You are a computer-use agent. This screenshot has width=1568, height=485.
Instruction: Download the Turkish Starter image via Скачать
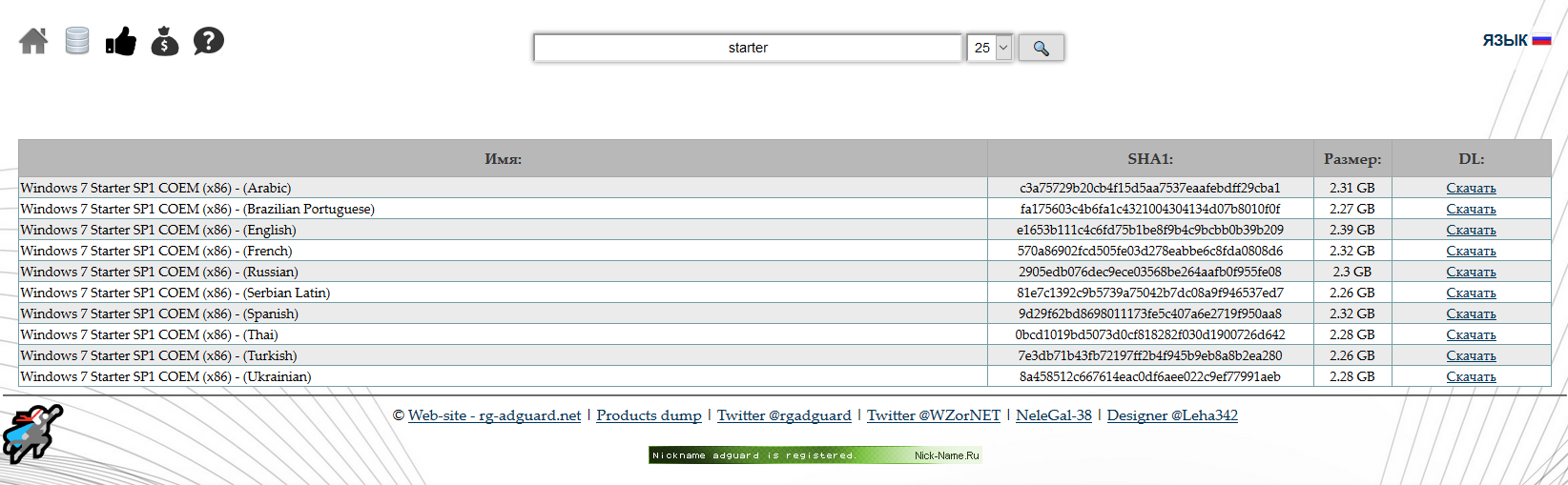coord(1471,355)
